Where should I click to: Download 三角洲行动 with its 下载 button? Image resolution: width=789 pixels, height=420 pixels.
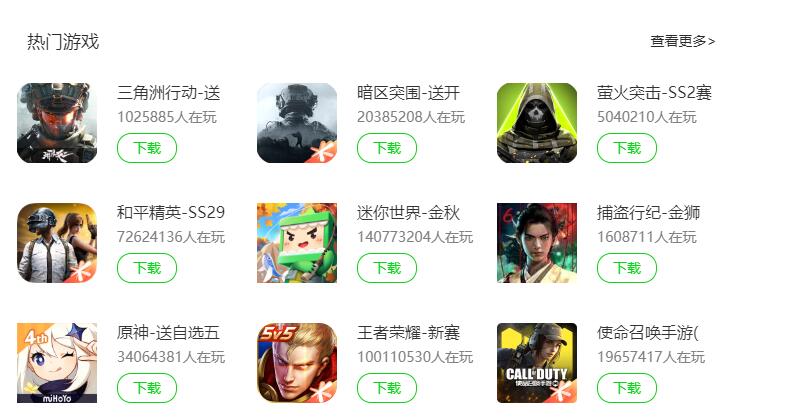147,148
